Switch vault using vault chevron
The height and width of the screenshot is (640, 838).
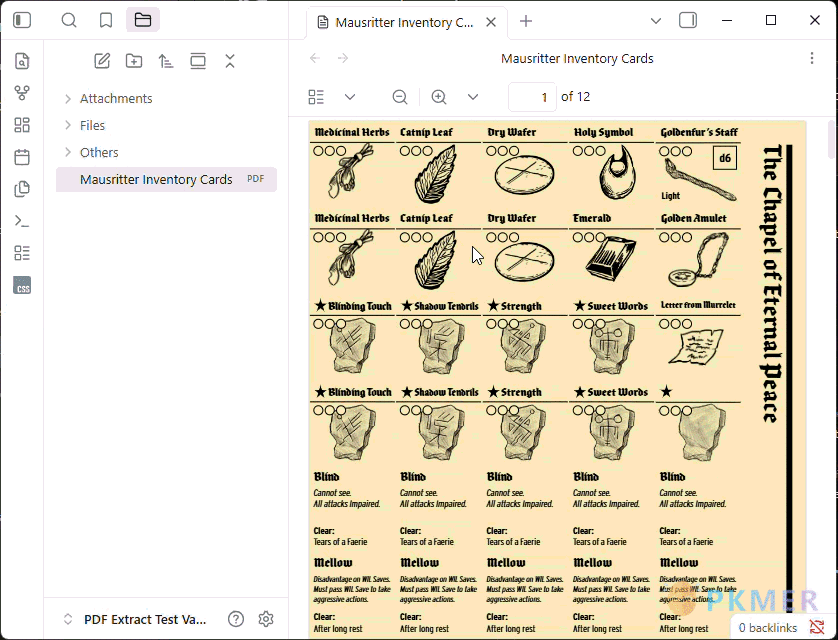(68, 619)
